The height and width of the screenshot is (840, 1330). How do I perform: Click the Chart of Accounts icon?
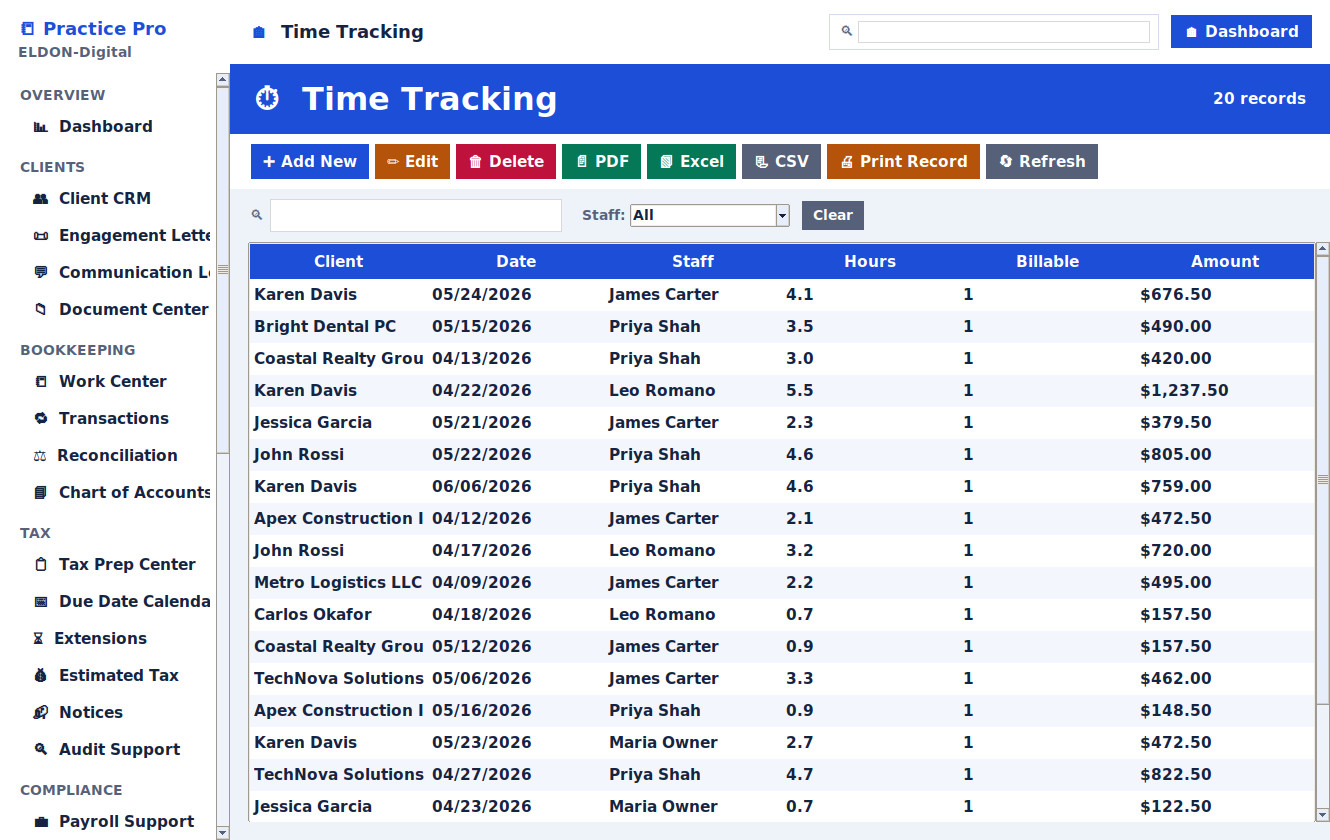coord(41,493)
